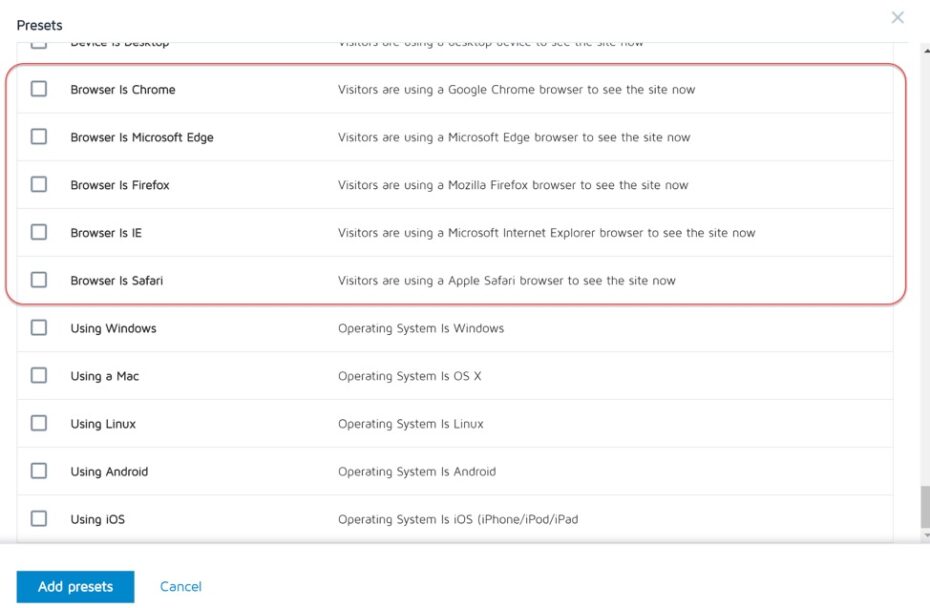The width and height of the screenshot is (930, 608).
Task: Select the Using Android checkbox
Action: (x=39, y=471)
